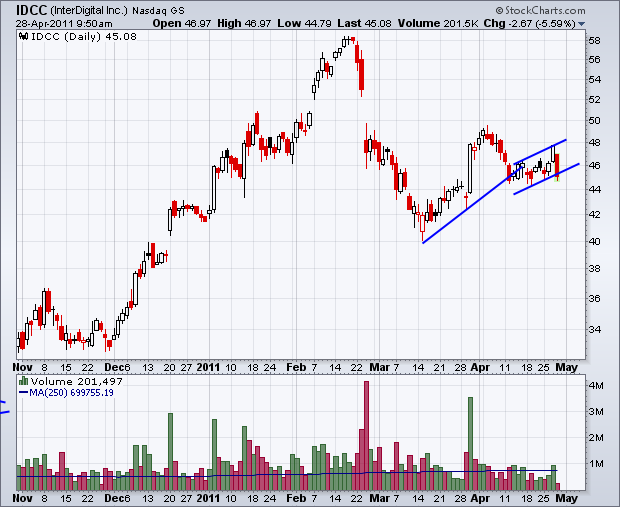Click the Low 44.79 value
Viewport: 620px width, 507px height.
[x=304, y=24]
